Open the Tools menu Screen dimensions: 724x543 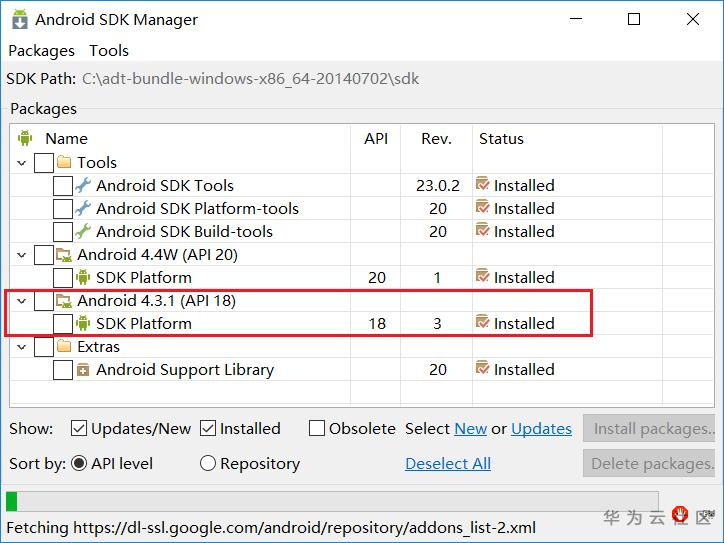109,50
